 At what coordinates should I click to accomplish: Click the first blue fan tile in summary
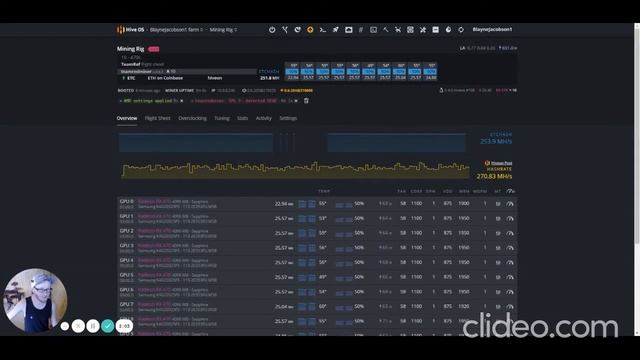click(293, 71)
